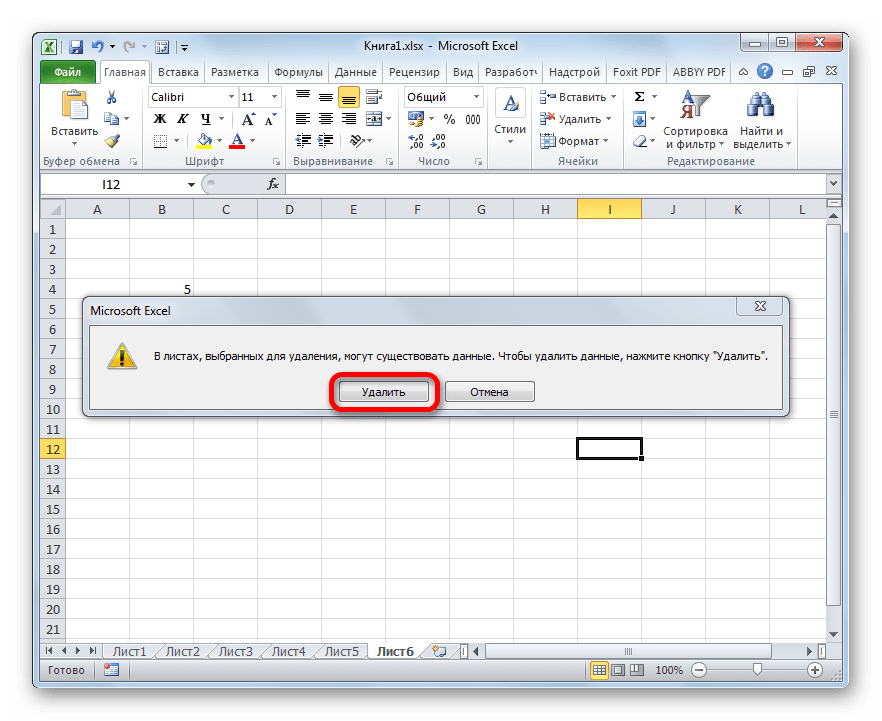This screenshot has height=721, width=882.
Task: Increase indent icon
Action: (326, 141)
